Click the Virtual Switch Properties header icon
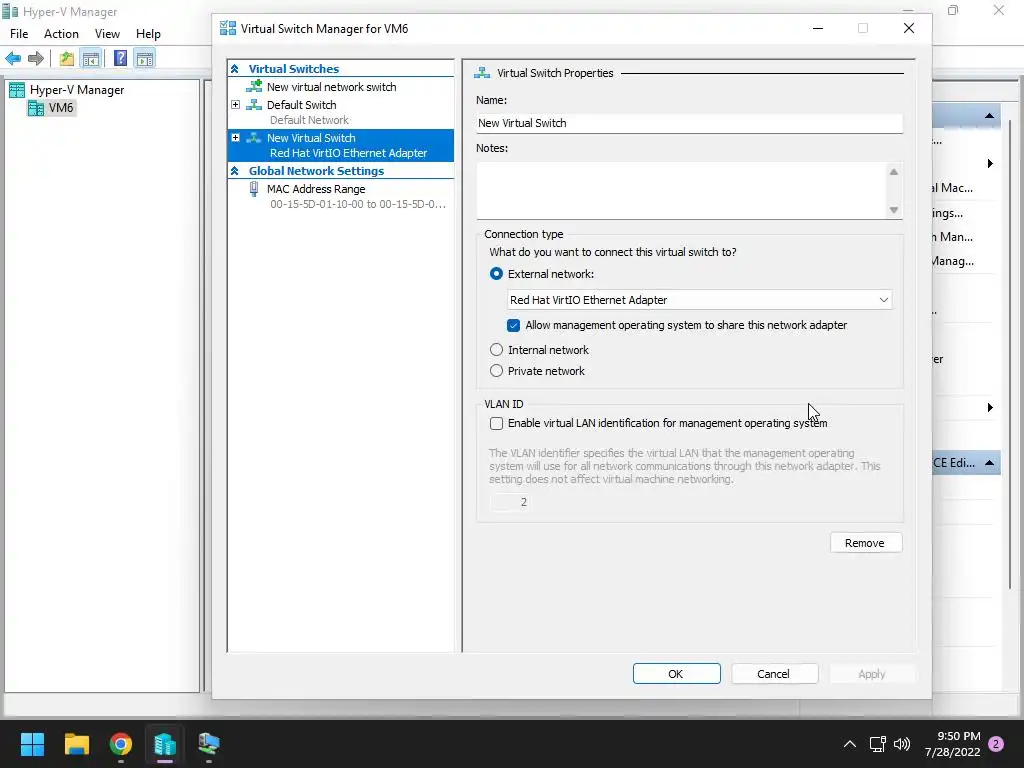The width and height of the screenshot is (1024, 768). click(482, 73)
